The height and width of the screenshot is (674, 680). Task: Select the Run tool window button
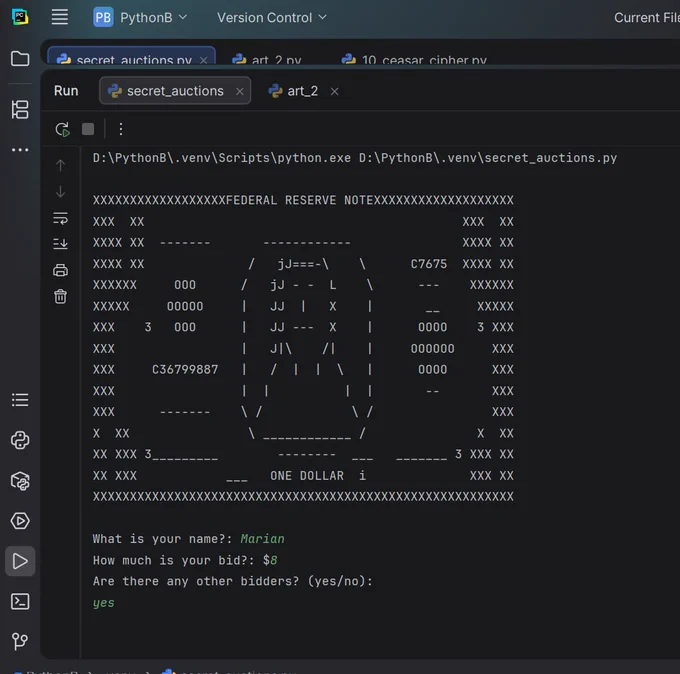(x=20, y=561)
